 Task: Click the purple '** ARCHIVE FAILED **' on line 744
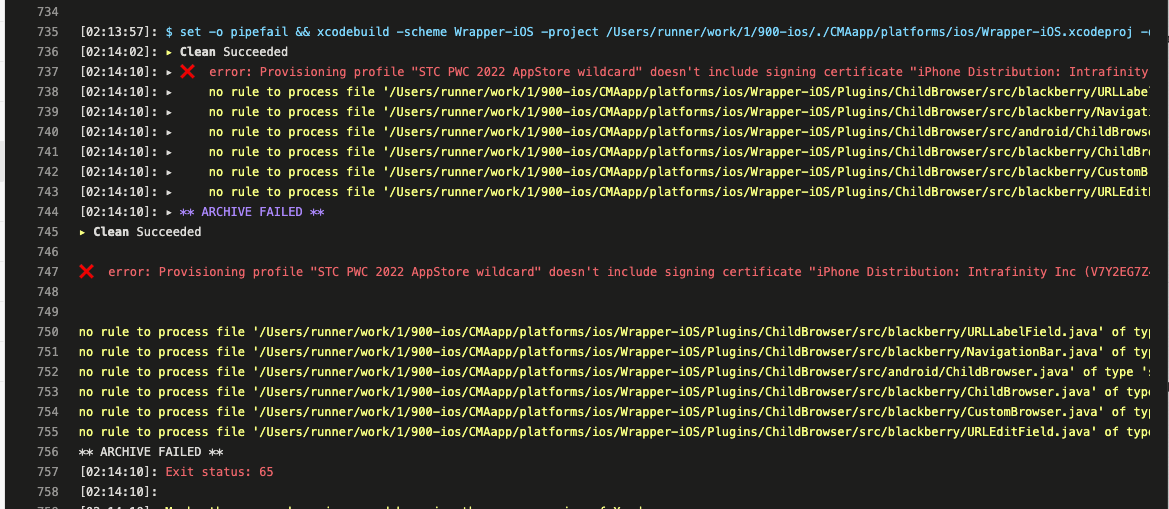point(252,212)
